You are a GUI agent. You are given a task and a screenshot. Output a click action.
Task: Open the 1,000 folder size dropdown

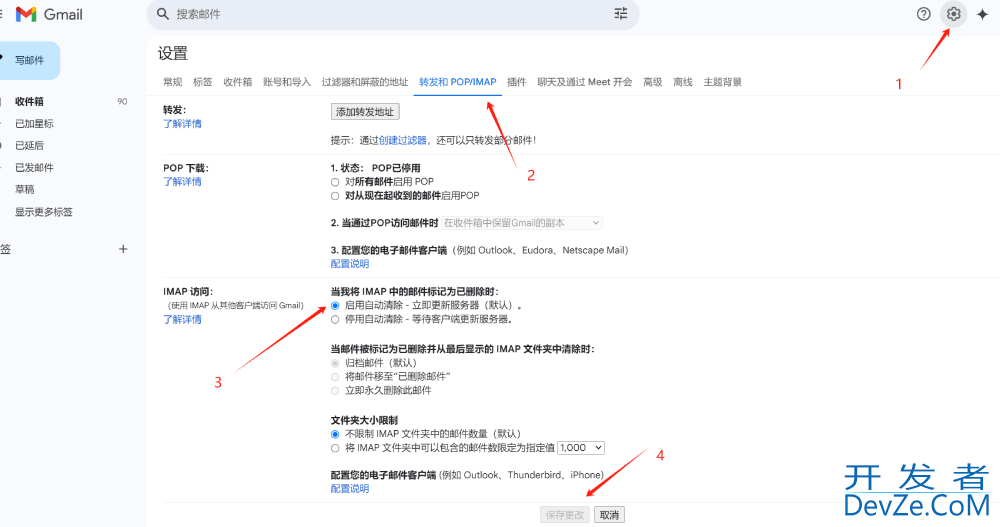pos(581,448)
